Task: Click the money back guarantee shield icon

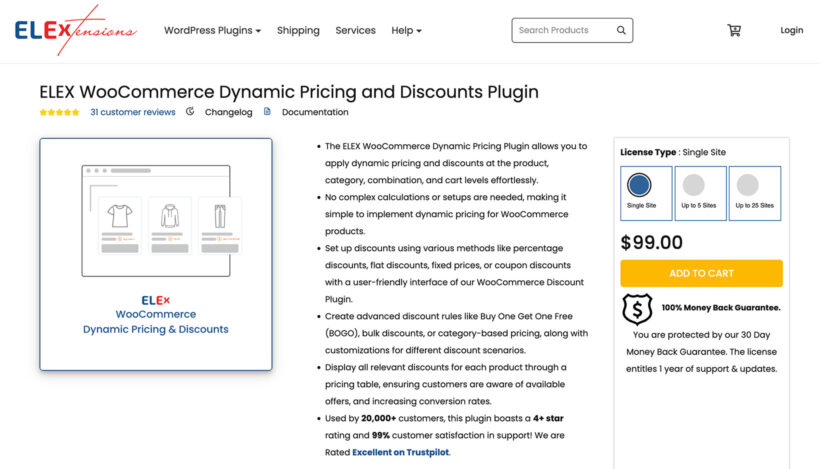Action: (637, 309)
